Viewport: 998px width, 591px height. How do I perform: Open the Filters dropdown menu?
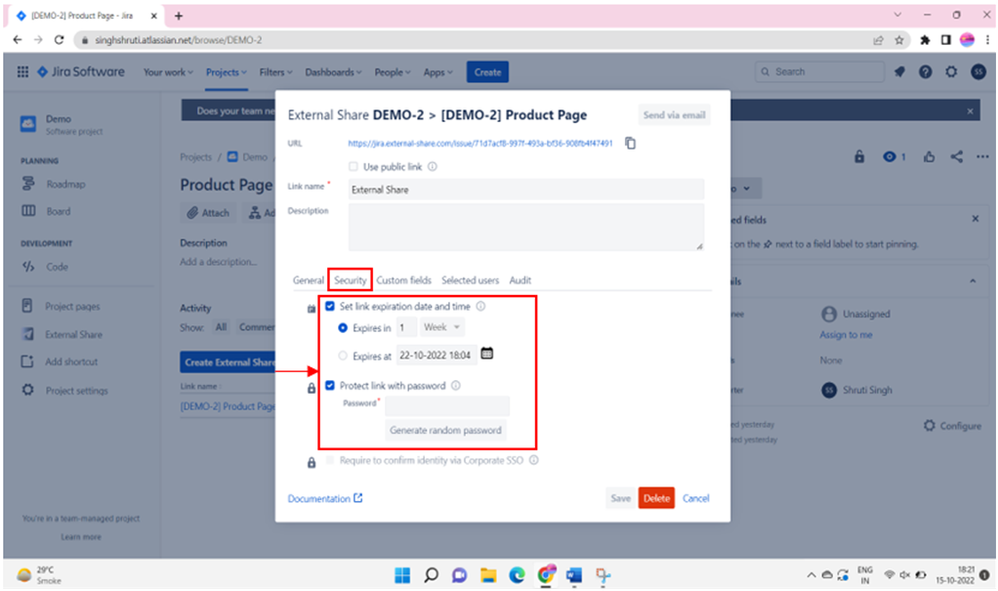[276, 73]
